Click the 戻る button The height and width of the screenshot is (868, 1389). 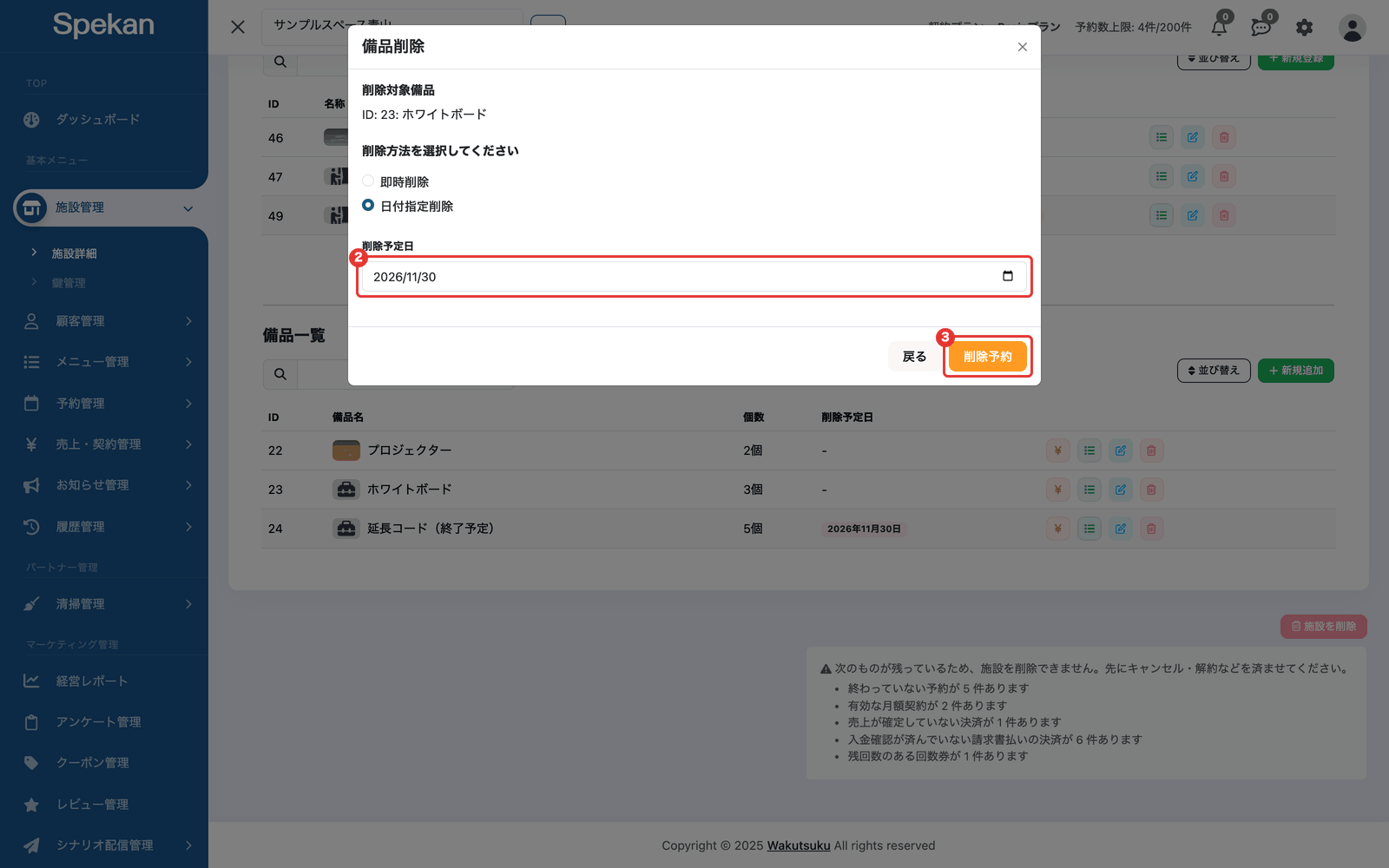tap(914, 357)
